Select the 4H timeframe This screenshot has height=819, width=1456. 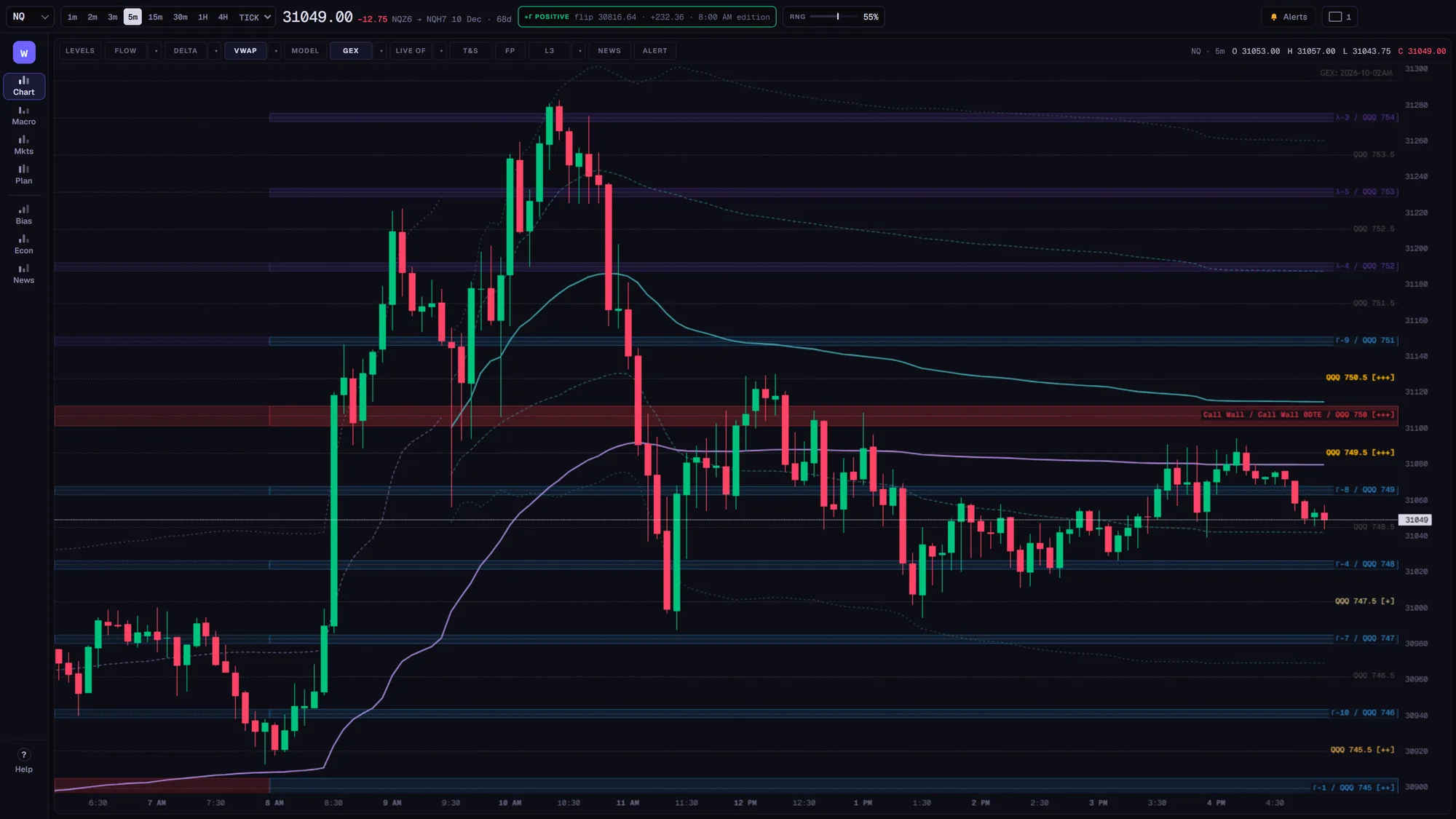tap(223, 17)
